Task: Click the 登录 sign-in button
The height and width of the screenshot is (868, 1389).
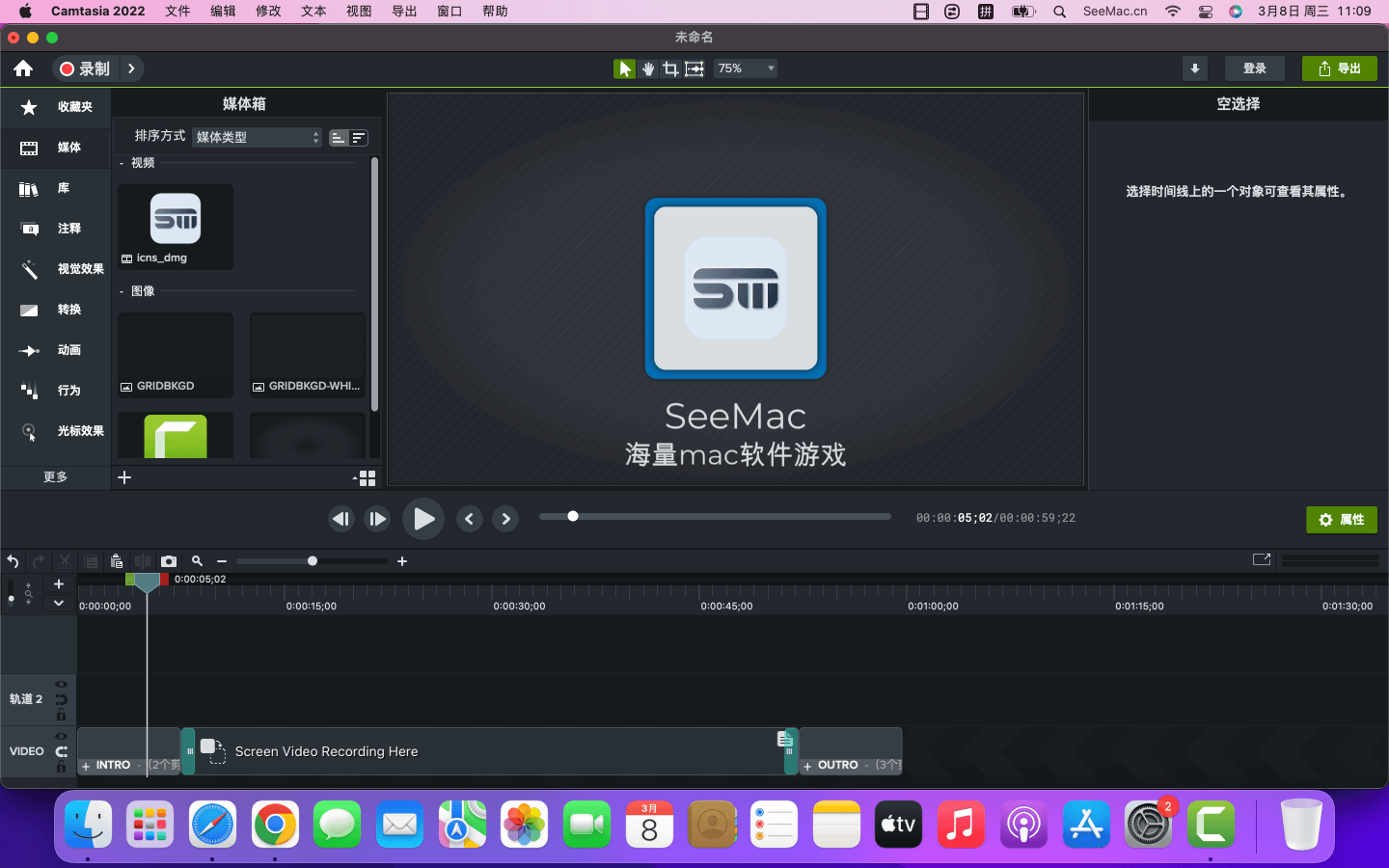Action: [x=1254, y=68]
